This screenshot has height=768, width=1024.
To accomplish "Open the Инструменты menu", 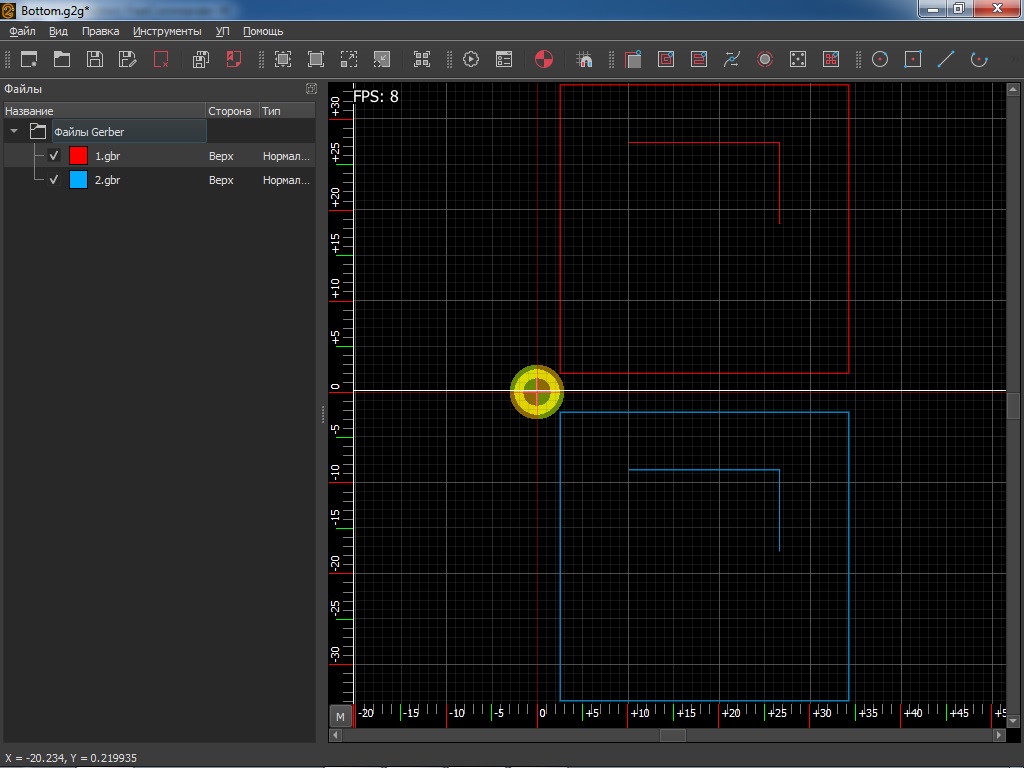I will pyautogui.click(x=167, y=31).
